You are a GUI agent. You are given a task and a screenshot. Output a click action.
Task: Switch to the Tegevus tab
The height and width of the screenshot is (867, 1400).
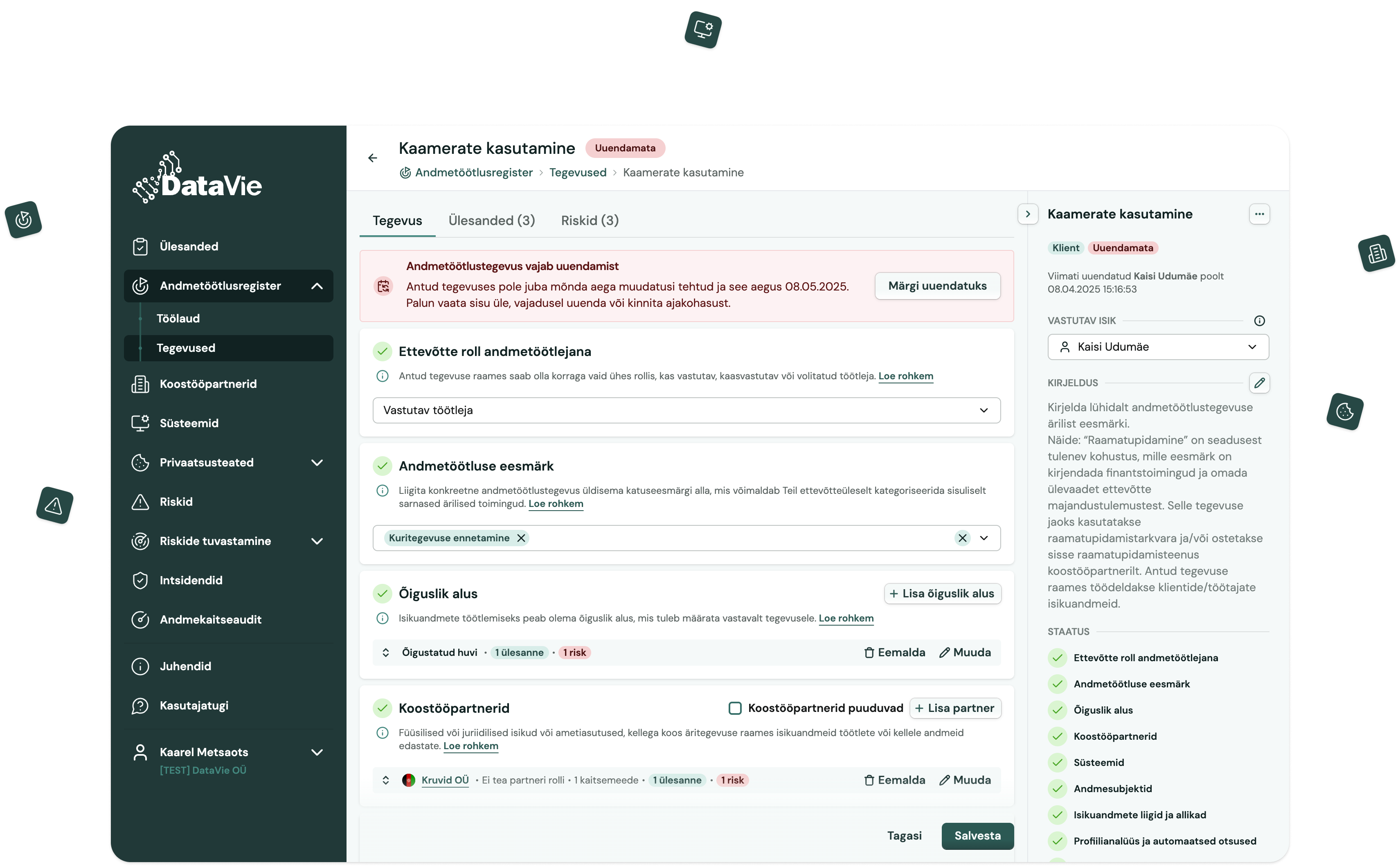[397, 221]
